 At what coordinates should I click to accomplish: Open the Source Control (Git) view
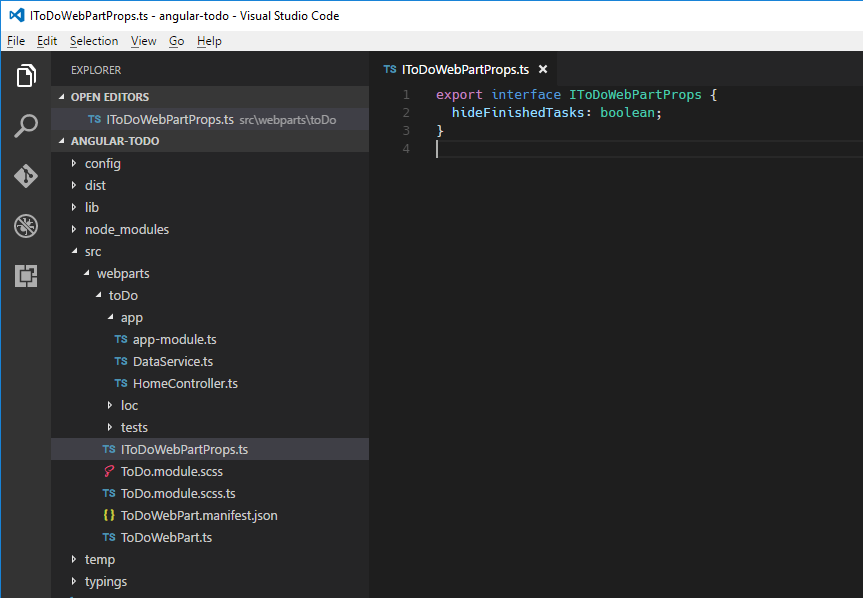coord(26,176)
